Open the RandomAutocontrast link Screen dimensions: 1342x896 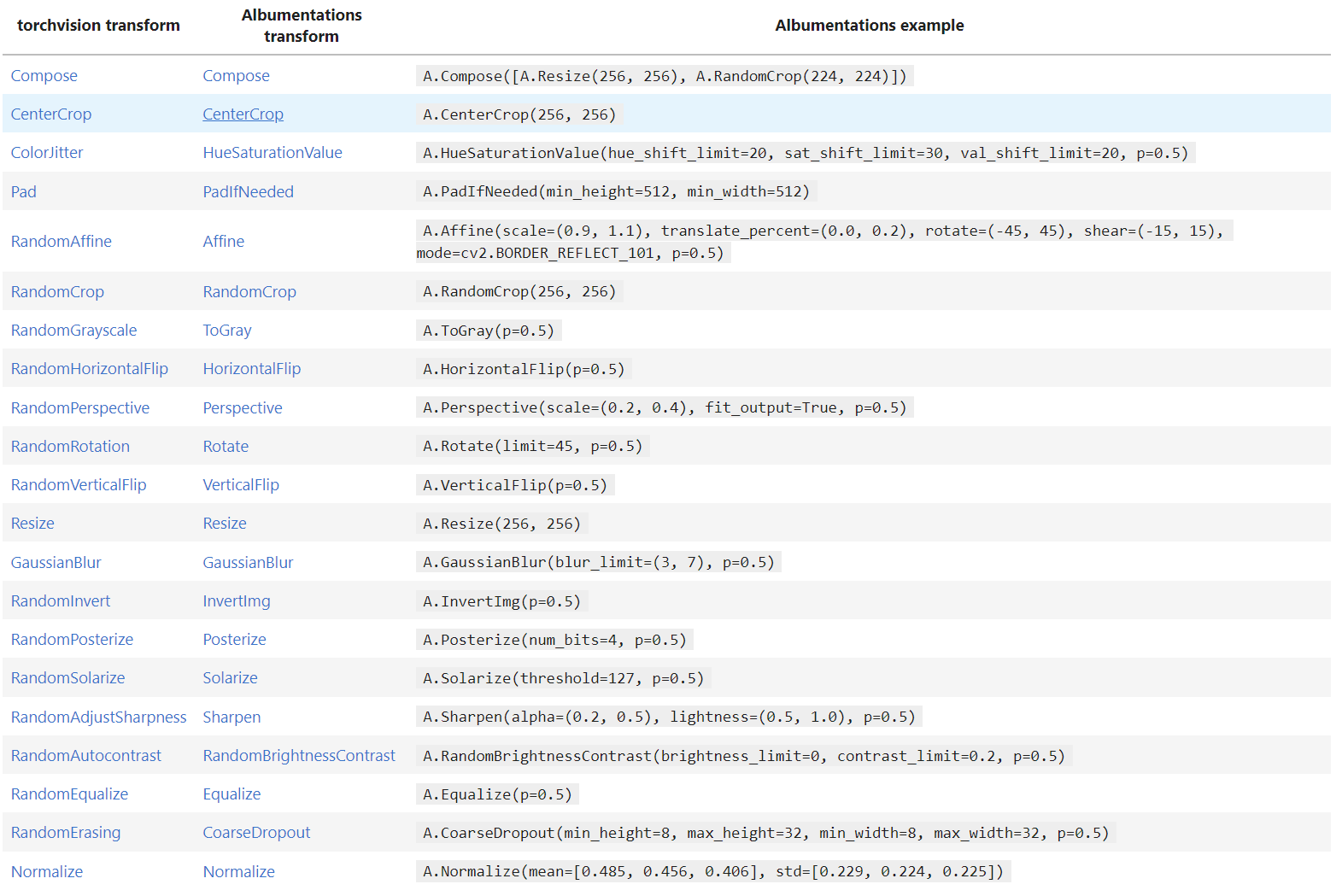pos(85,756)
